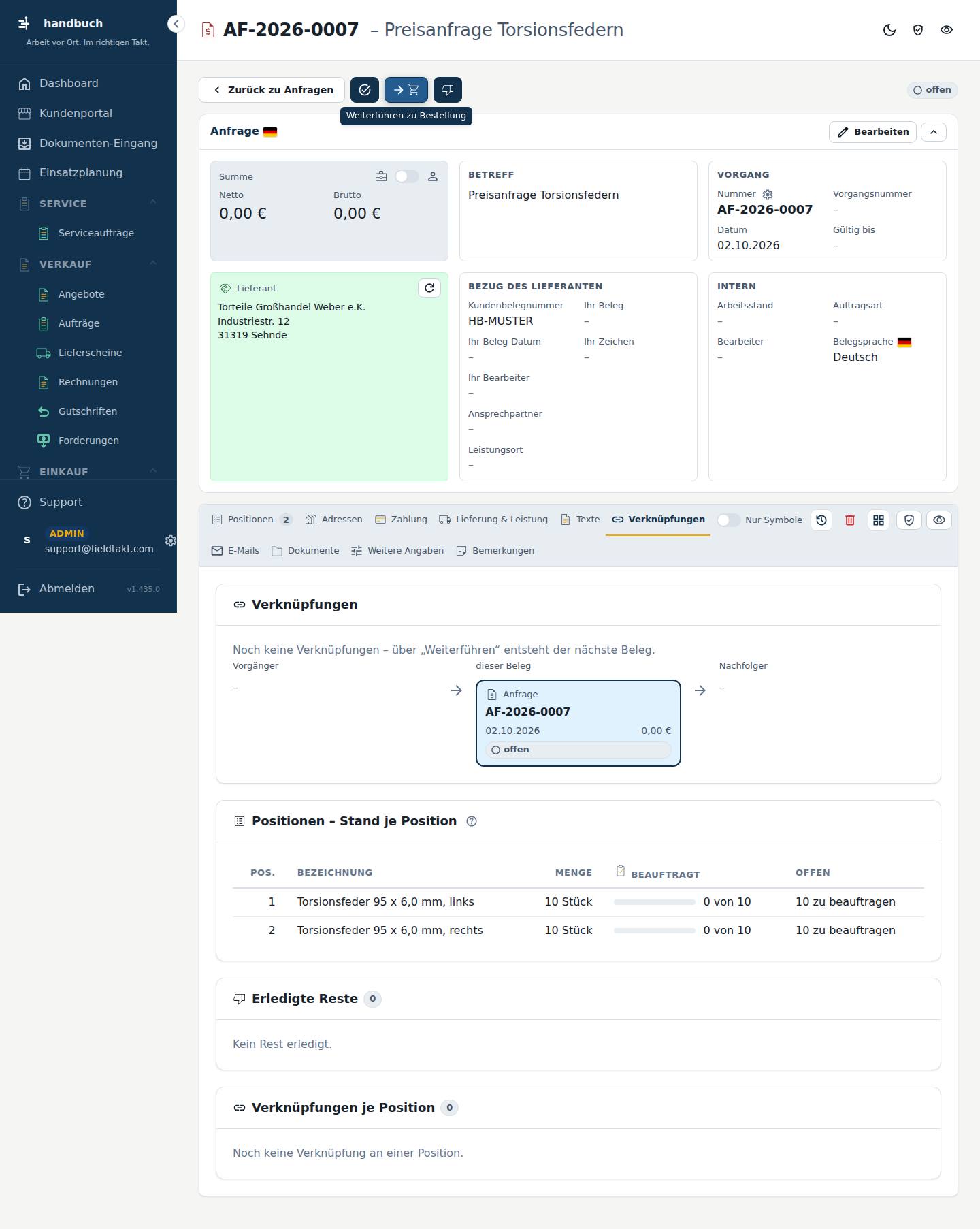The width and height of the screenshot is (980, 1229).
Task: Click the thumbs-down action button
Action: 448,90
